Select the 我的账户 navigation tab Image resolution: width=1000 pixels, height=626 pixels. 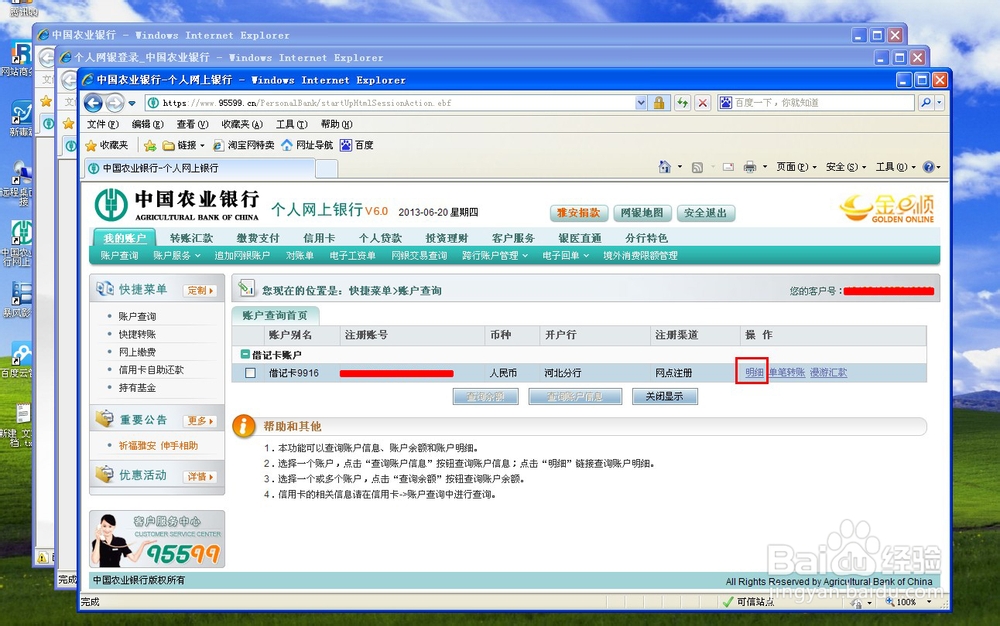click(125, 238)
